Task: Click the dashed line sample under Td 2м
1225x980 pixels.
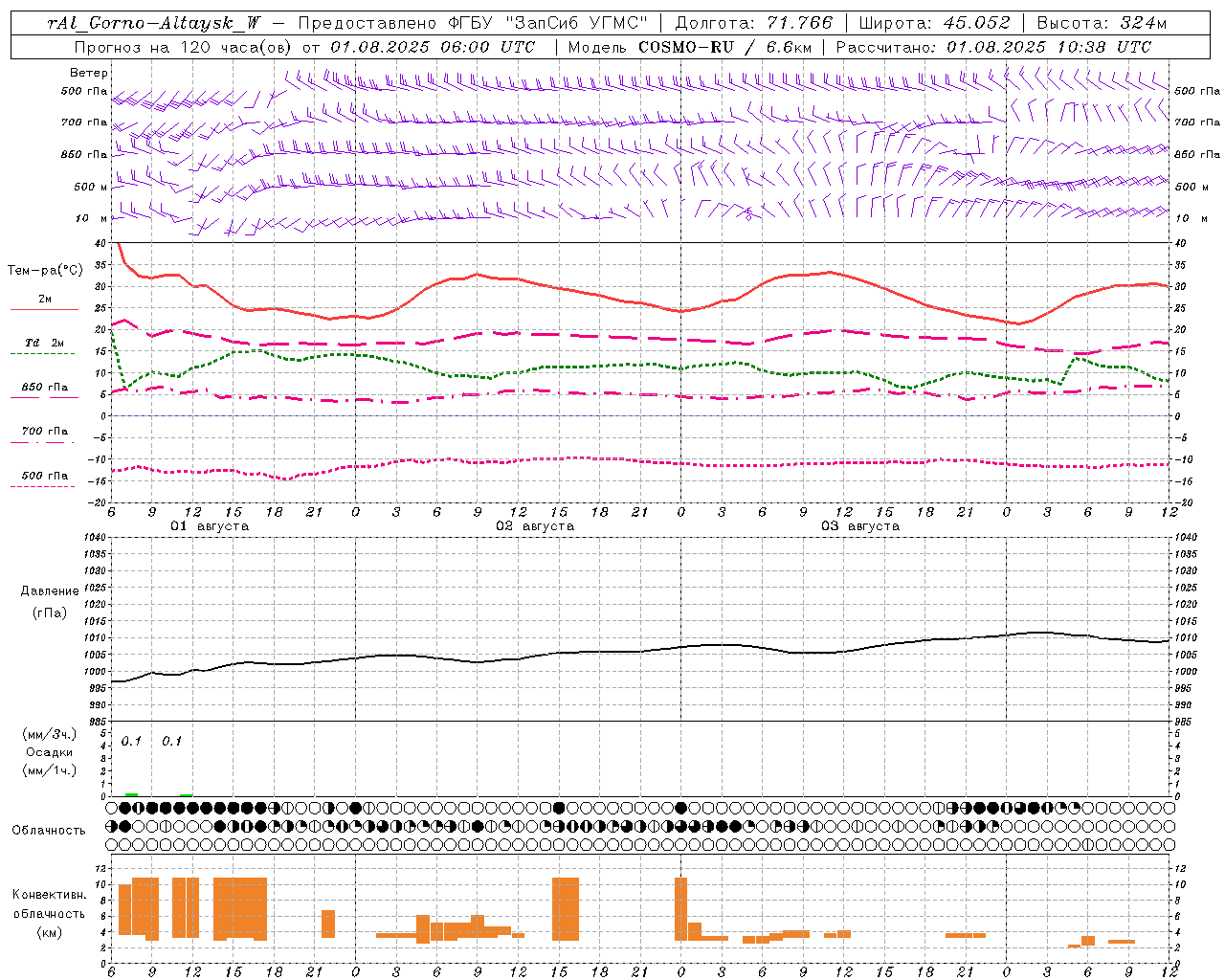Action: click(42, 354)
